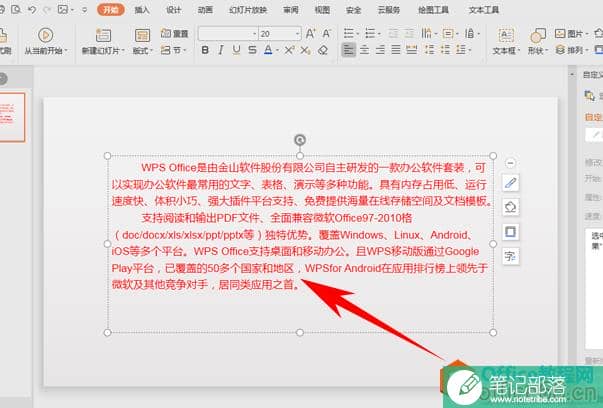Click the Shapes (形状) icon
The height and width of the screenshot is (408, 603).
pyautogui.click(x=538, y=35)
